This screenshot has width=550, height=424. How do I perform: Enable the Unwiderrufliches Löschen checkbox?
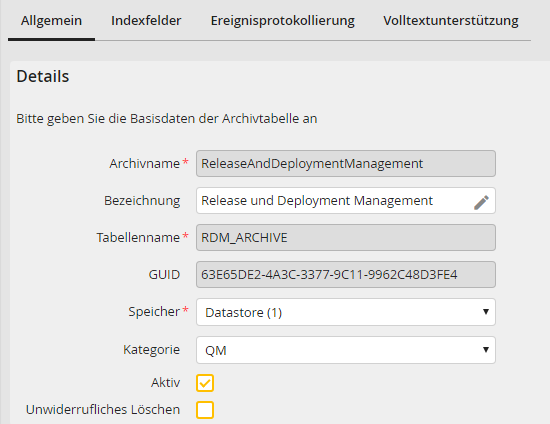tap(205, 410)
